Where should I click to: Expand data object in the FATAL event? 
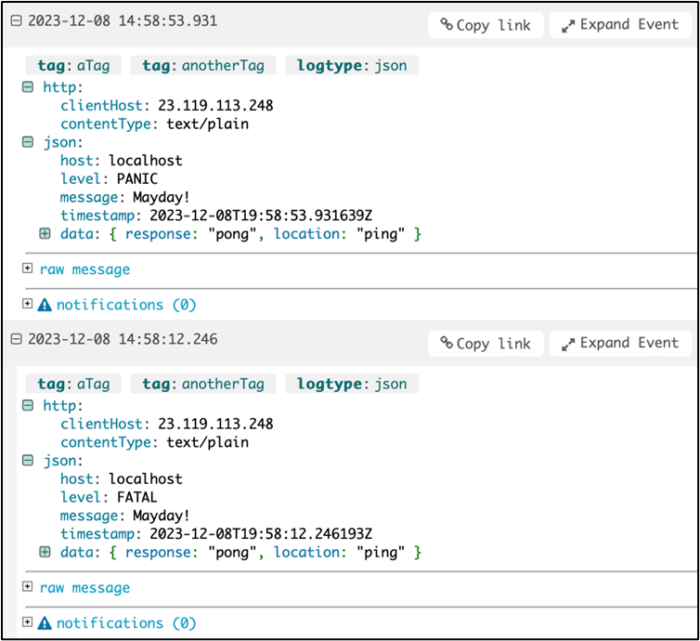(45, 552)
